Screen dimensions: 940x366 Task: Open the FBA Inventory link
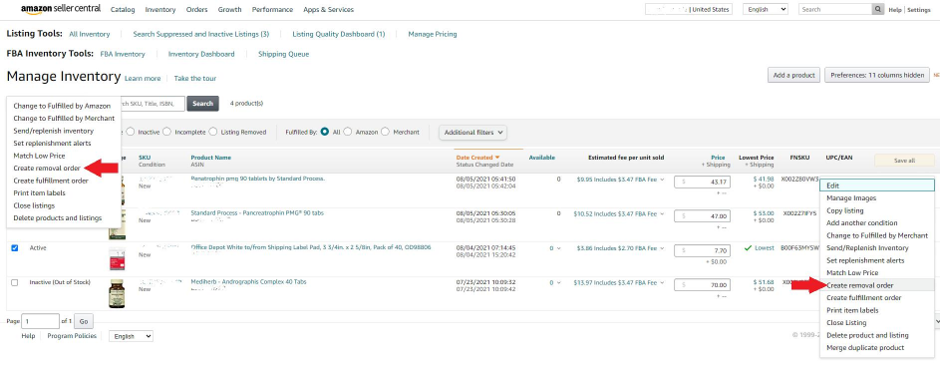[122, 54]
